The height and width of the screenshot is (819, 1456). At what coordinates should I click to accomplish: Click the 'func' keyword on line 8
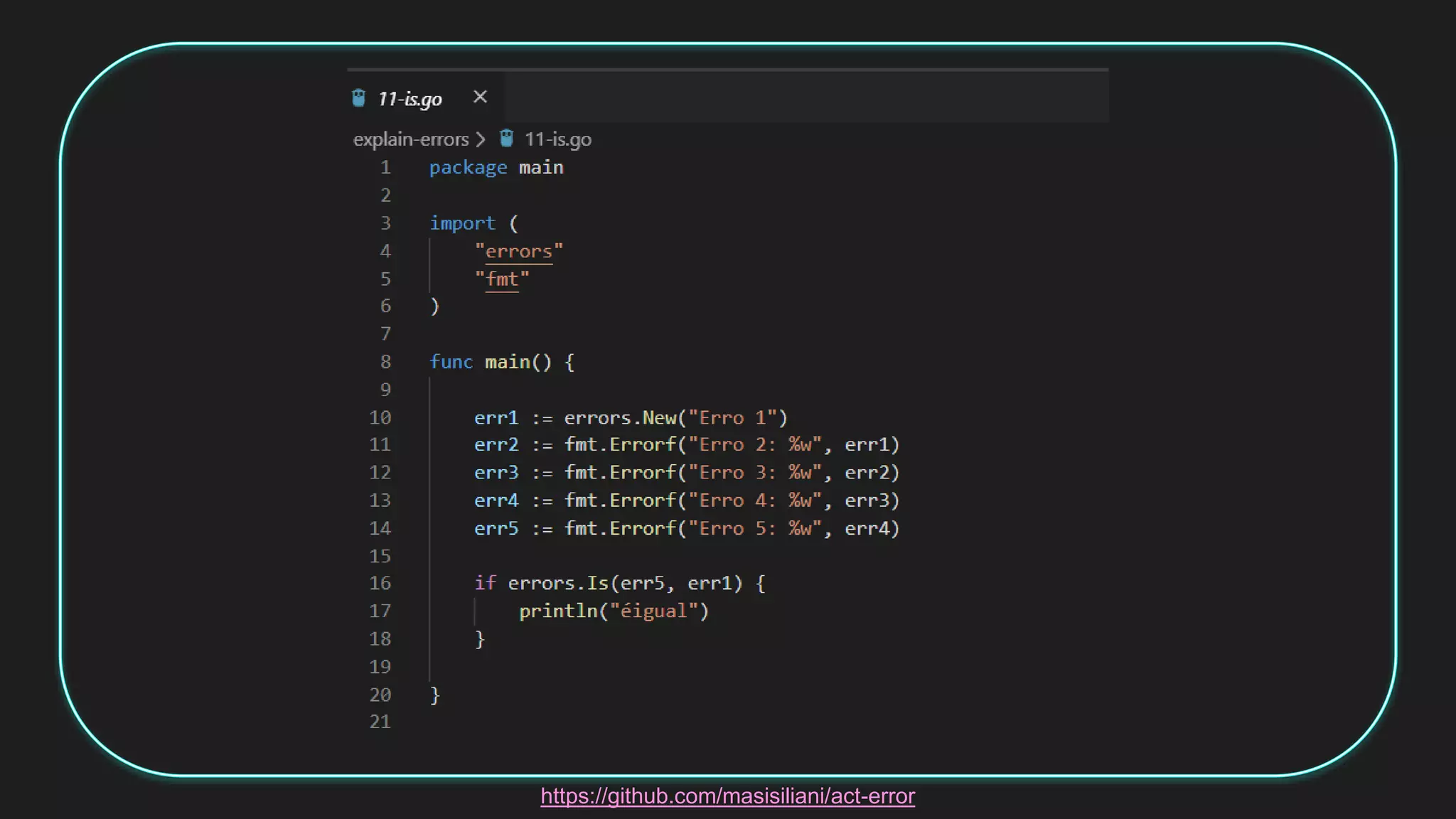pyautogui.click(x=451, y=363)
